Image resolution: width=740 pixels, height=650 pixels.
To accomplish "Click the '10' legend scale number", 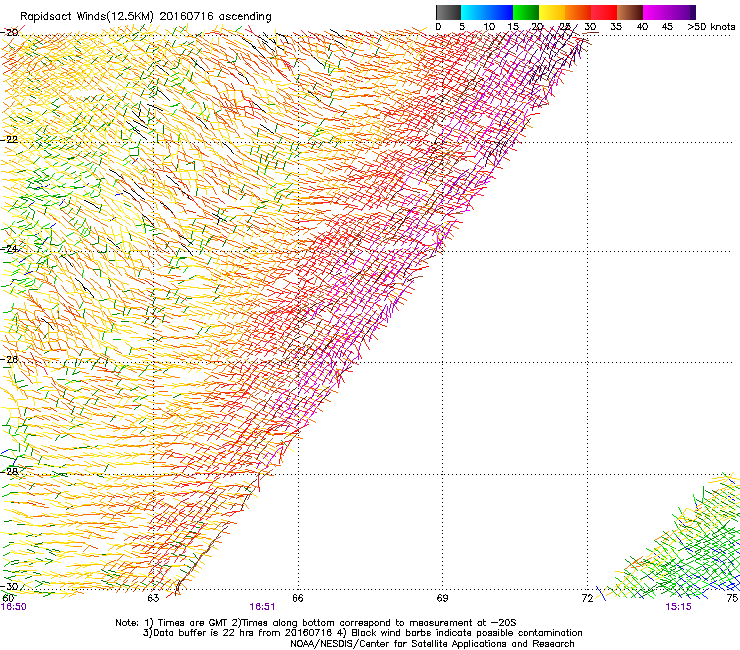I will (489, 27).
